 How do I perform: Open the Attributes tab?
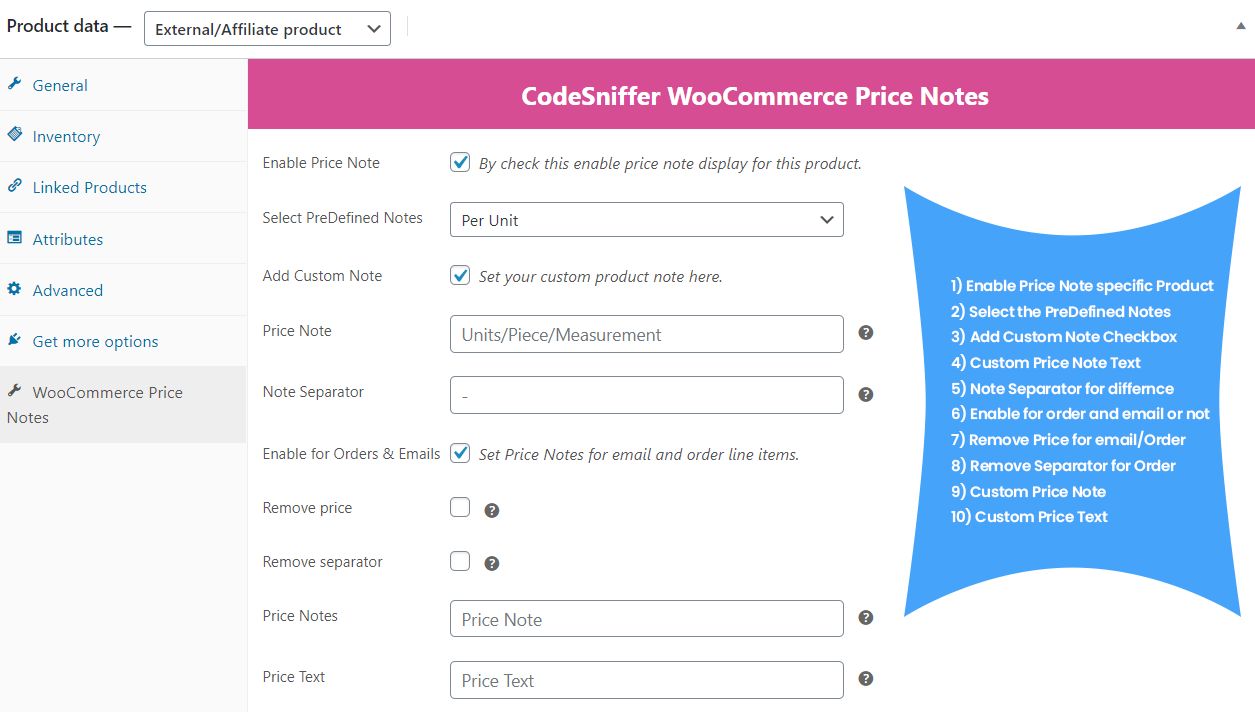coord(68,240)
